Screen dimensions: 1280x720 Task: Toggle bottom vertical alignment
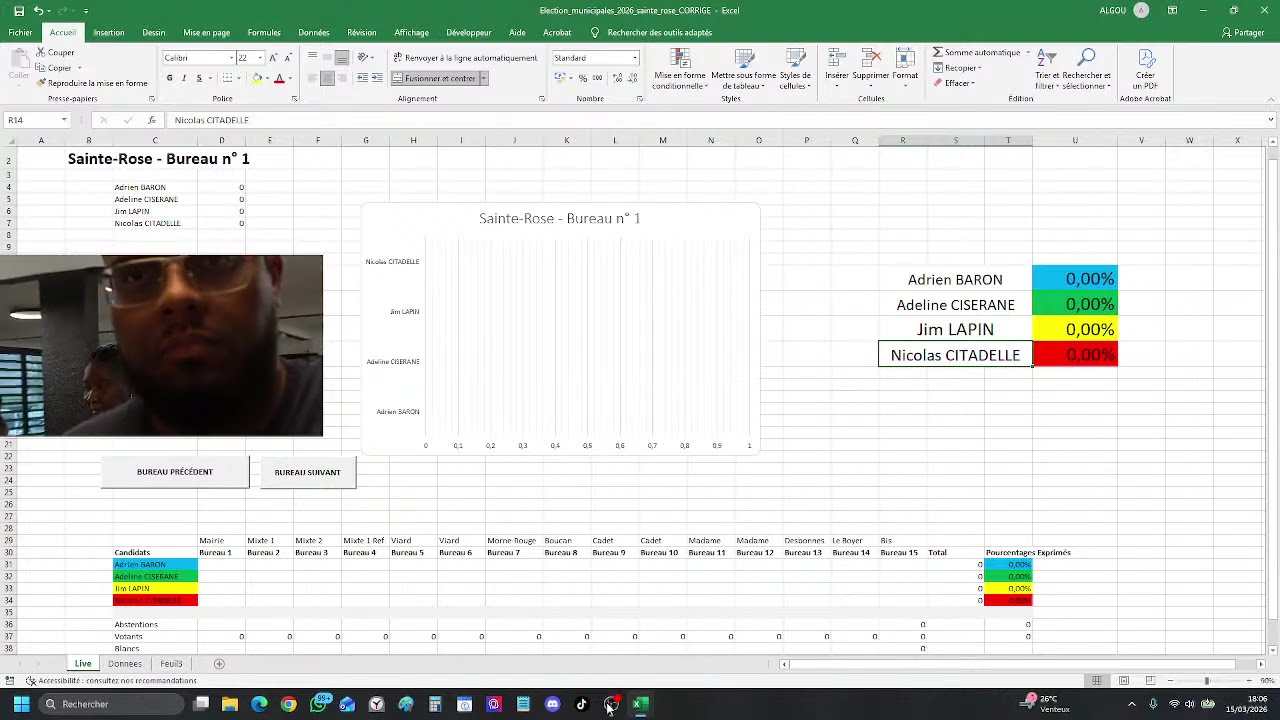click(x=341, y=58)
